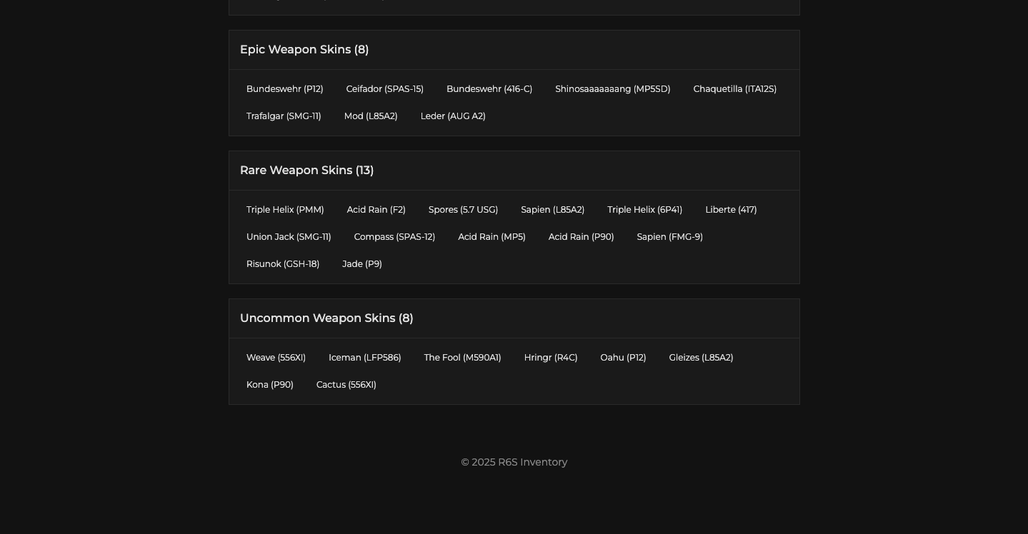Select the Sapien (FMG-9) skin

click(x=669, y=237)
